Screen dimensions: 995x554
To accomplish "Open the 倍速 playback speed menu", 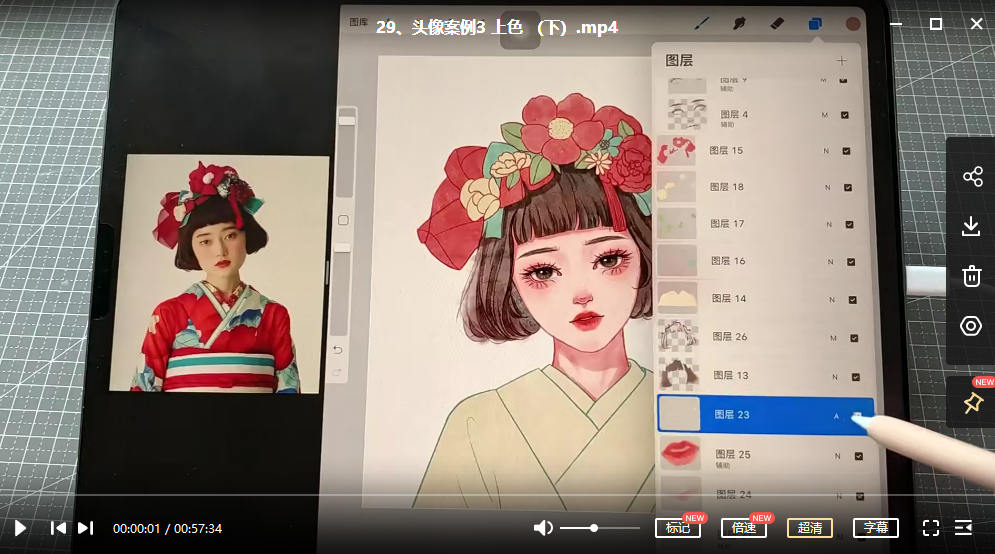I will (744, 528).
